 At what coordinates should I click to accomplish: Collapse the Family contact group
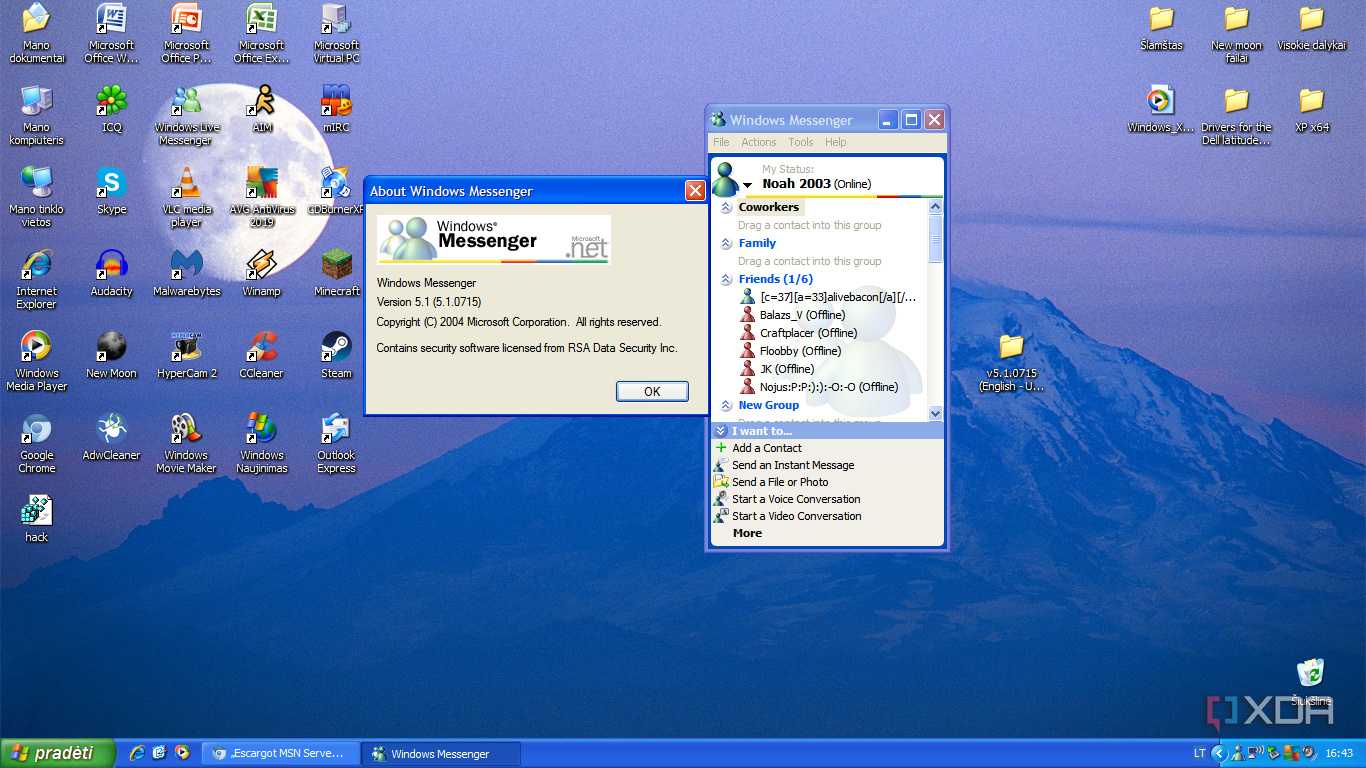pos(726,244)
